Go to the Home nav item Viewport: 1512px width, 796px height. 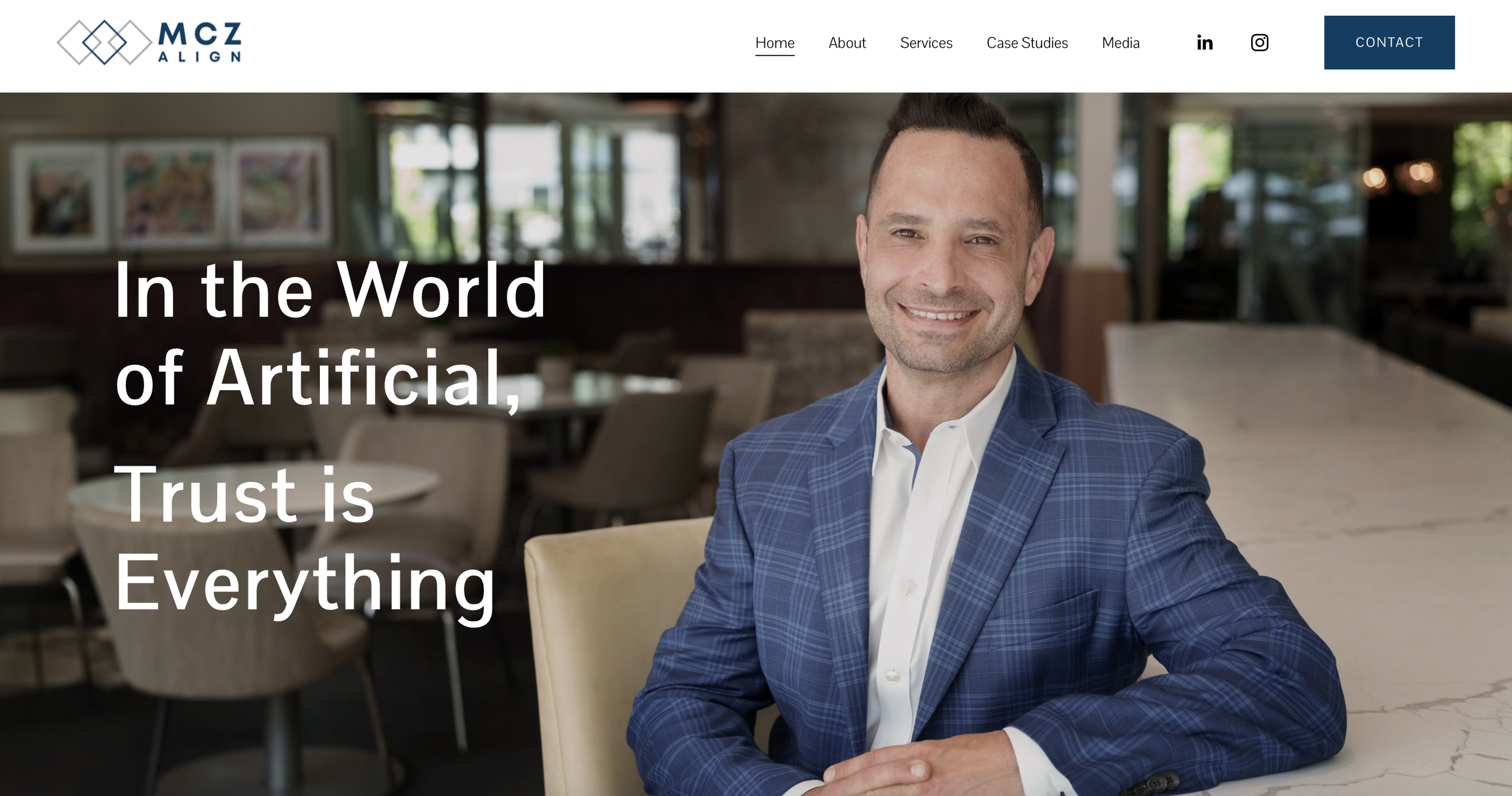point(775,43)
